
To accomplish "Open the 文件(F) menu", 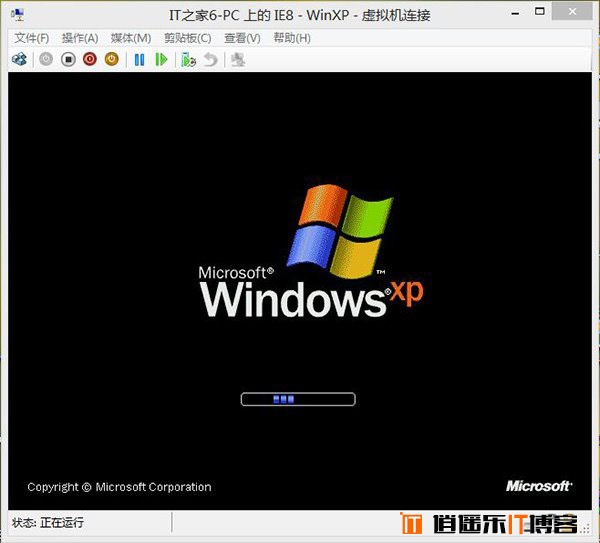I will click(x=32, y=38).
